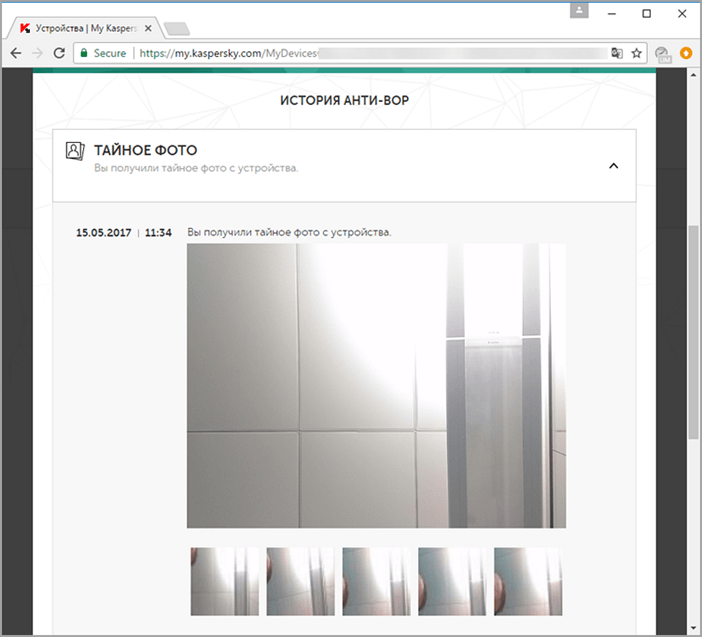Viewport: 702px width, 637px height.
Task: Go back to the previous page
Action: point(16,53)
